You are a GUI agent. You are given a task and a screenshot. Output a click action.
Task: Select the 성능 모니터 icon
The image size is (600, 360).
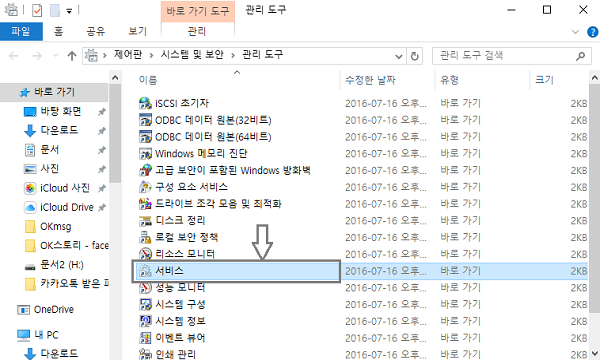tap(145, 287)
